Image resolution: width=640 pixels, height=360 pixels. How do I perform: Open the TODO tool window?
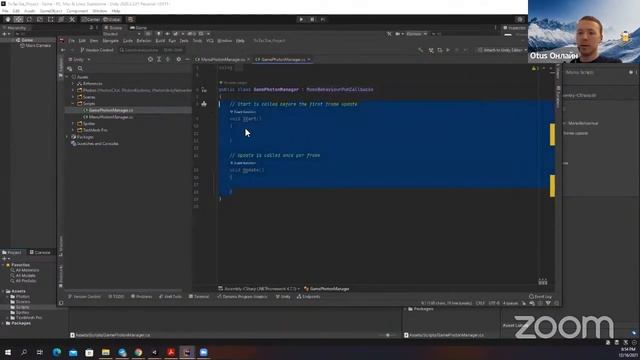[116, 297]
